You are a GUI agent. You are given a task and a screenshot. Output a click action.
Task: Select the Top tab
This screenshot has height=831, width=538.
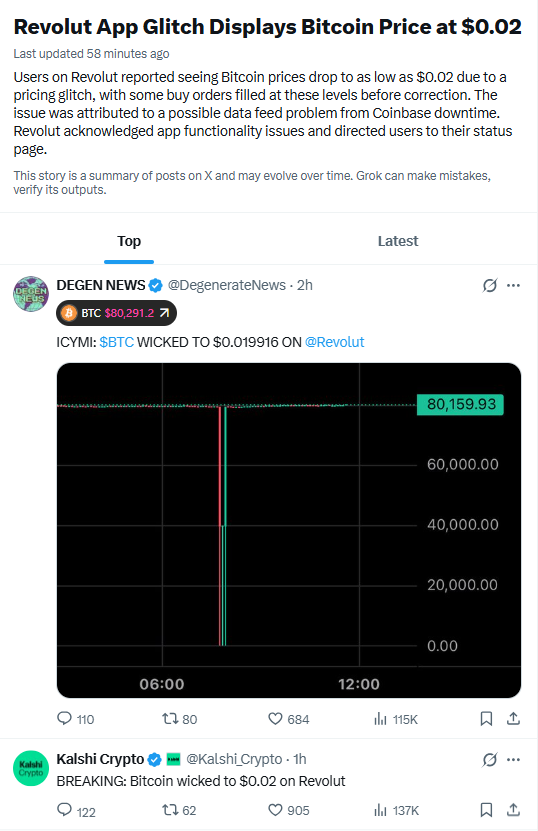tap(129, 241)
